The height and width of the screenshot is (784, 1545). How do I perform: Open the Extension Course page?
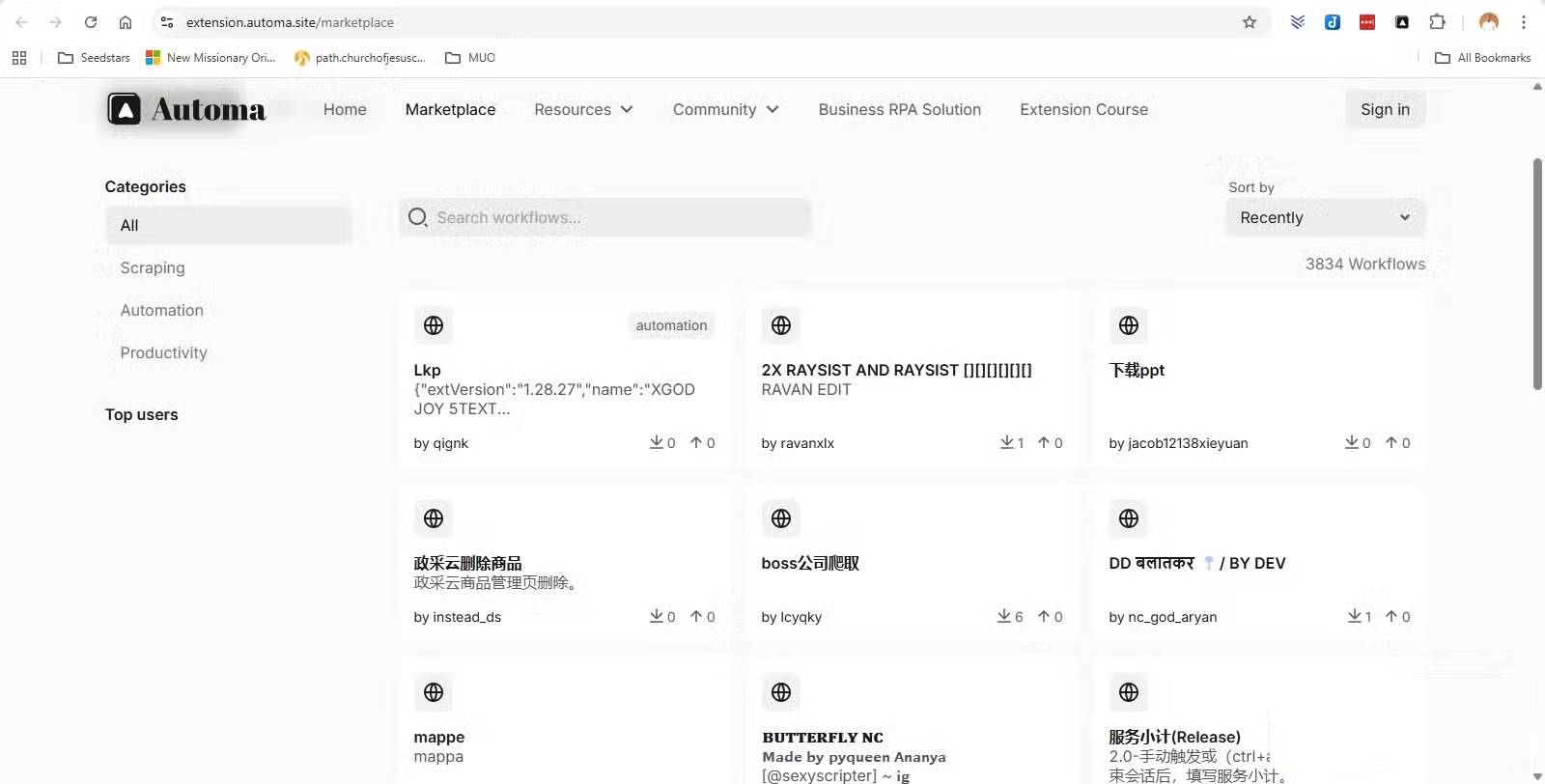(x=1084, y=109)
